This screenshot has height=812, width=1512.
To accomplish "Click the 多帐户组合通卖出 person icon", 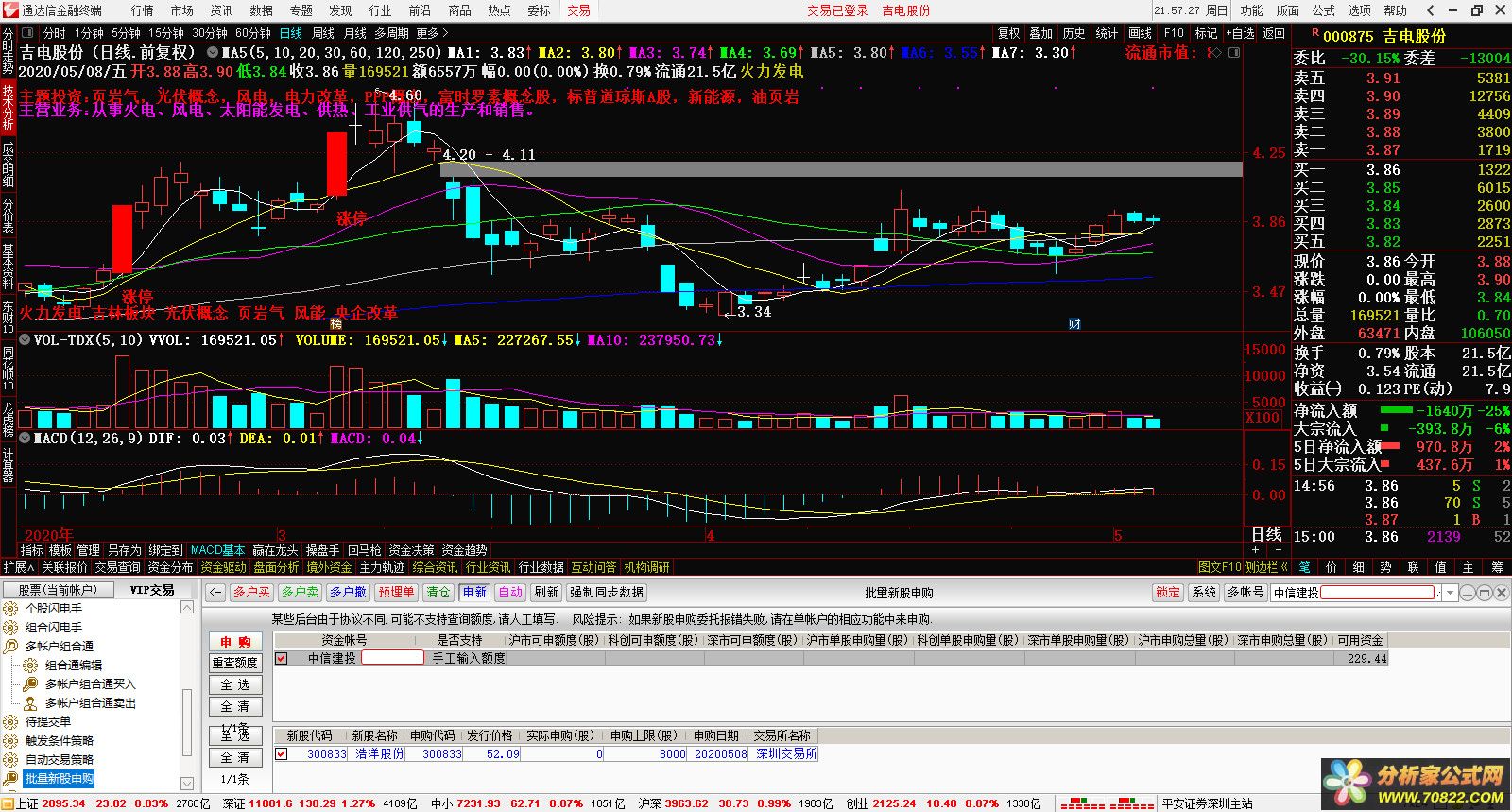I will coord(30,703).
